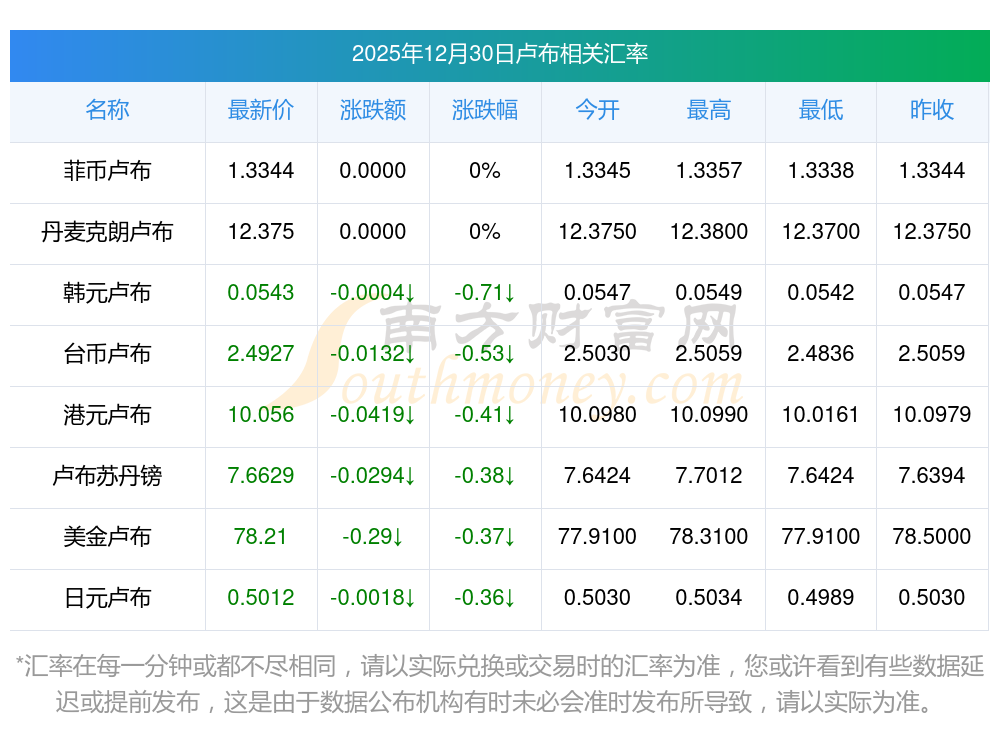Click change percent -0.53 in 台币卢布 row
This screenshot has width=1000, height=733.
click(x=485, y=353)
